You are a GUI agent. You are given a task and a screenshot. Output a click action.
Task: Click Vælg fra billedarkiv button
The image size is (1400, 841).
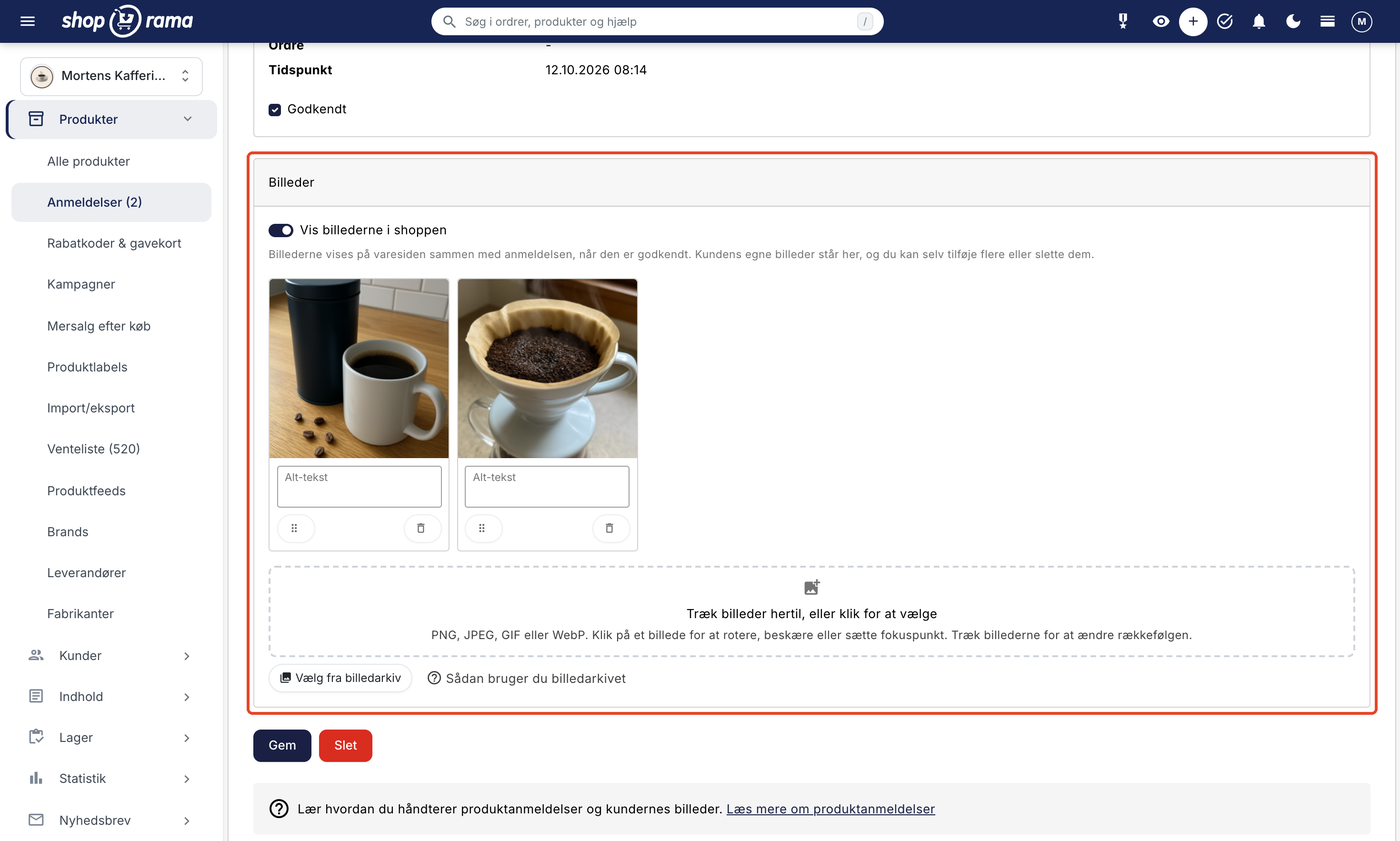point(340,678)
